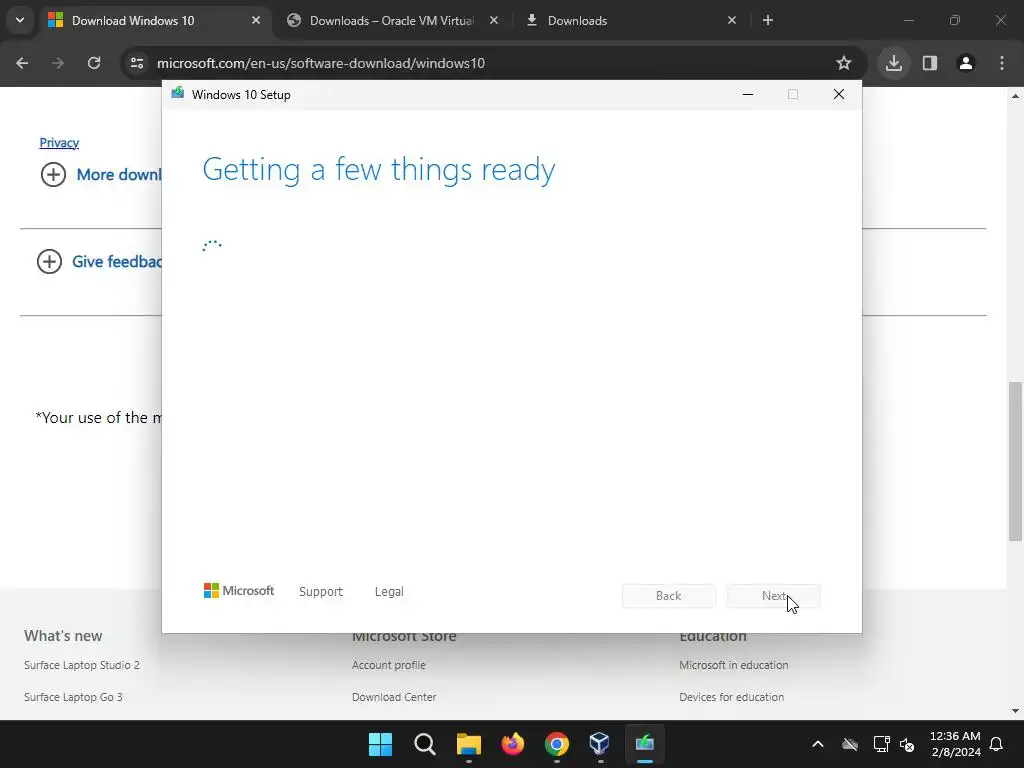1024x768 pixels.
Task: Open Devices for education footer link
Action: click(x=731, y=697)
